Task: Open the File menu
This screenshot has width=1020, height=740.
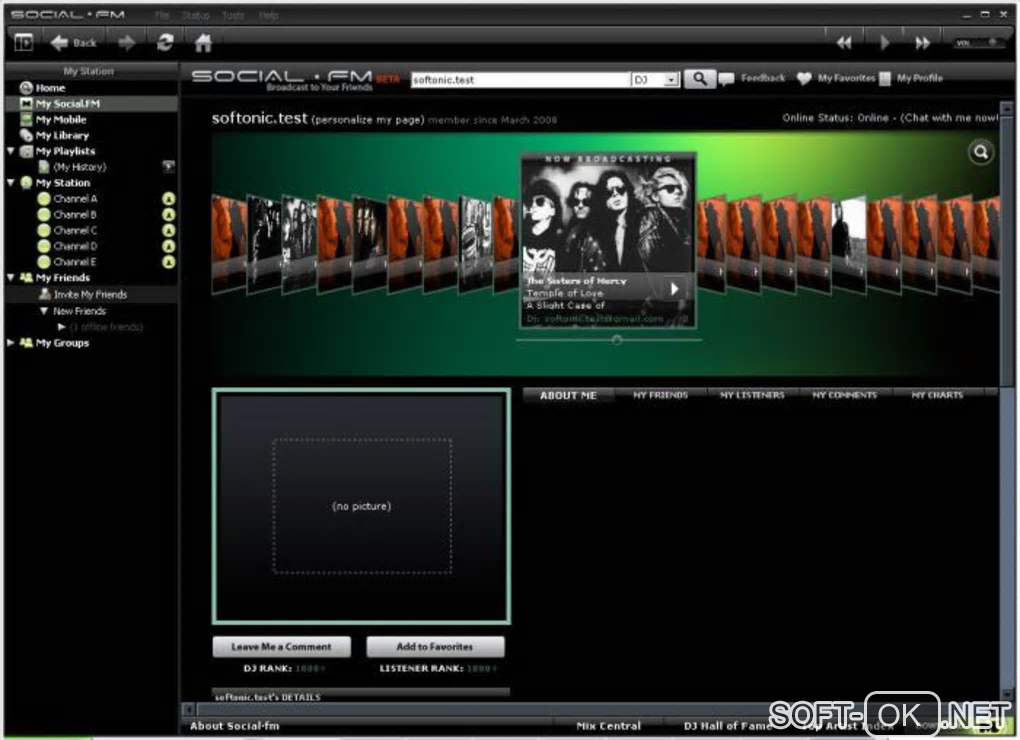Action: pos(161,14)
